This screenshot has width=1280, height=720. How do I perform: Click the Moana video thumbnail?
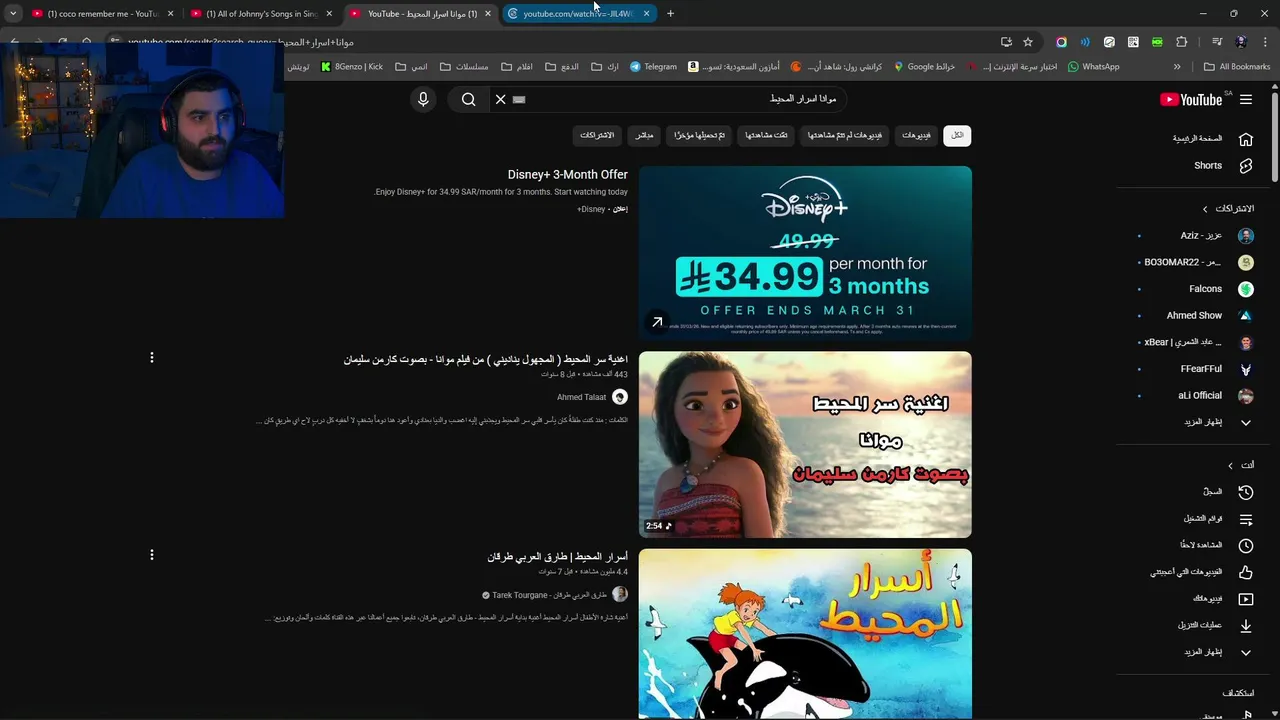coord(805,444)
